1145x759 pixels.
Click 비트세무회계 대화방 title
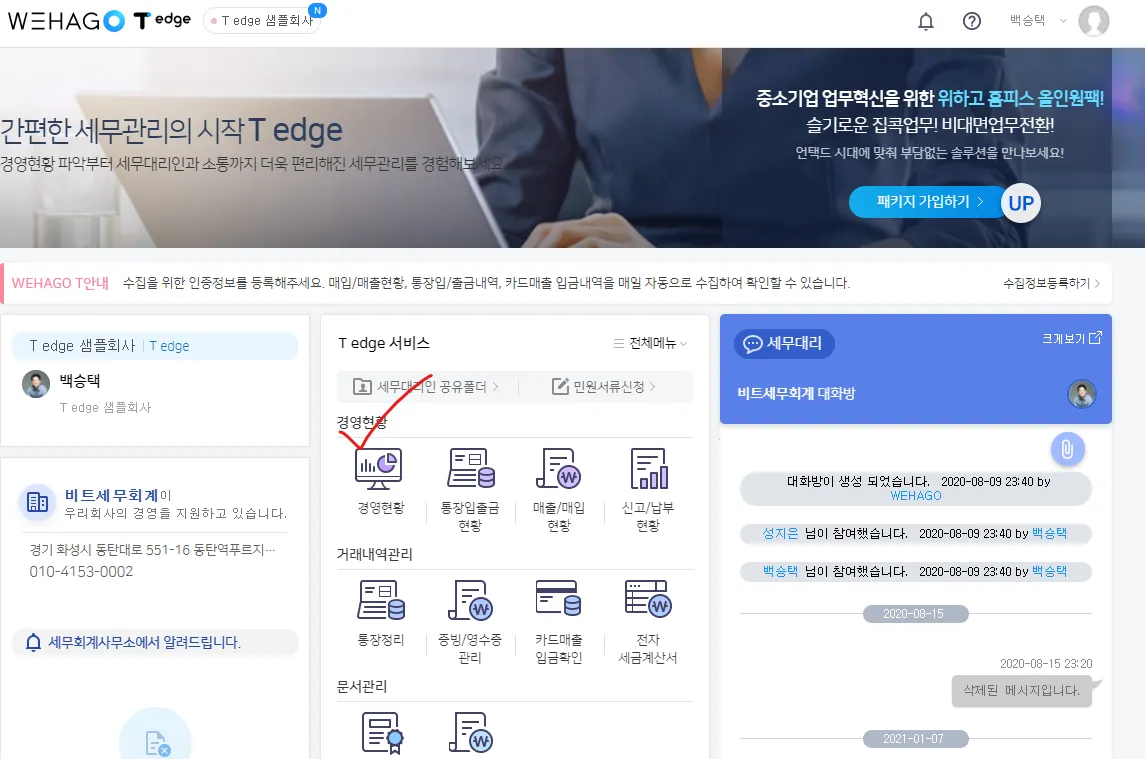796,394
